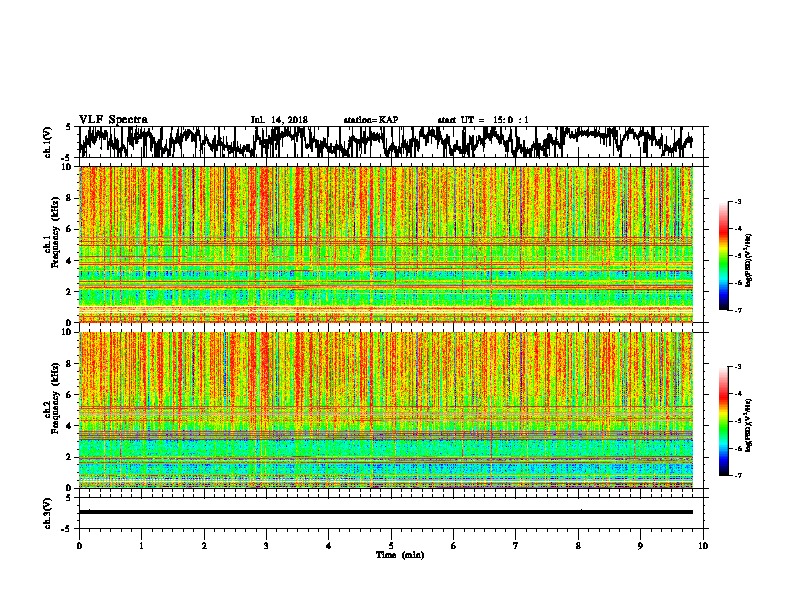Viewport: 792px width, 612px height.
Task: Click inside the ch.1 spectrogram panel
Action: click(x=386, y=244)
